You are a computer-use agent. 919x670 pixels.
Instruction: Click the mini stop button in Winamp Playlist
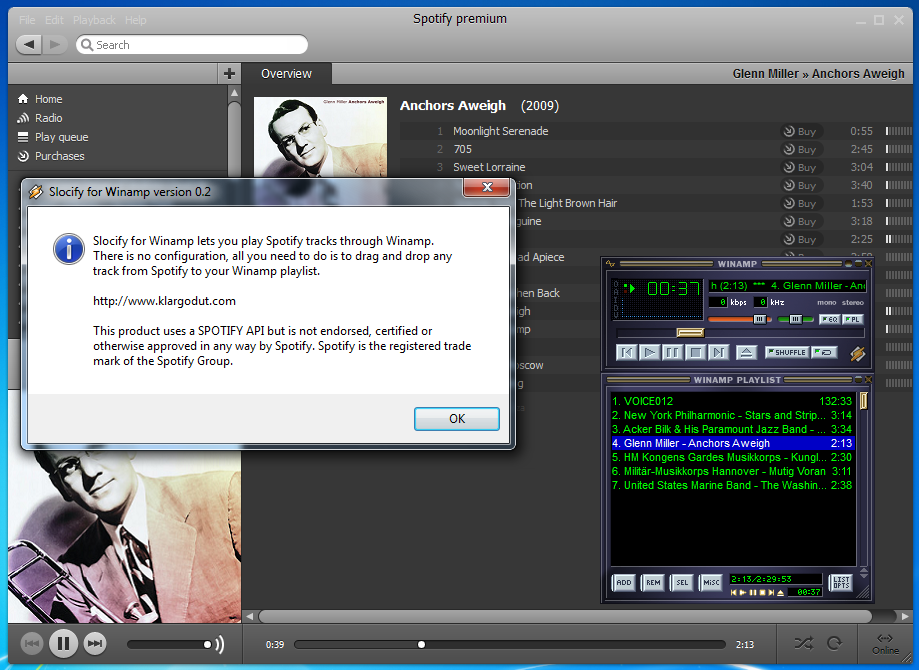[x=762, y=593]
